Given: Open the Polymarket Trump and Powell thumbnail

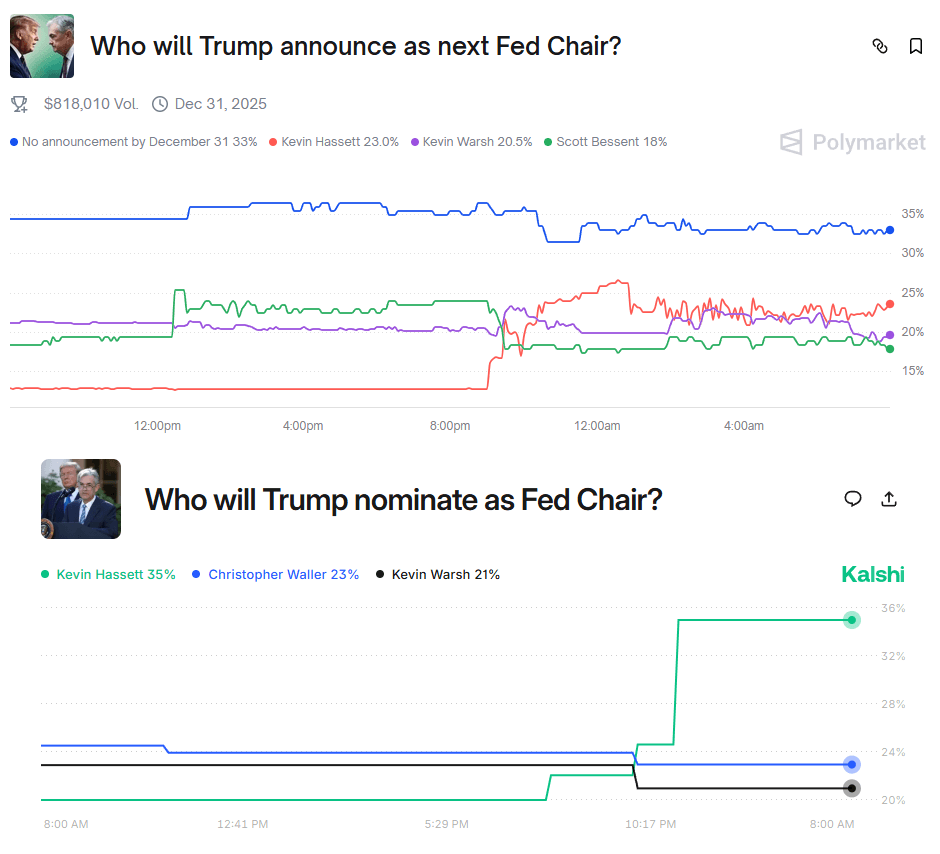Looking at the screenshot, I should pyautogui.click(x=42, y=46).
